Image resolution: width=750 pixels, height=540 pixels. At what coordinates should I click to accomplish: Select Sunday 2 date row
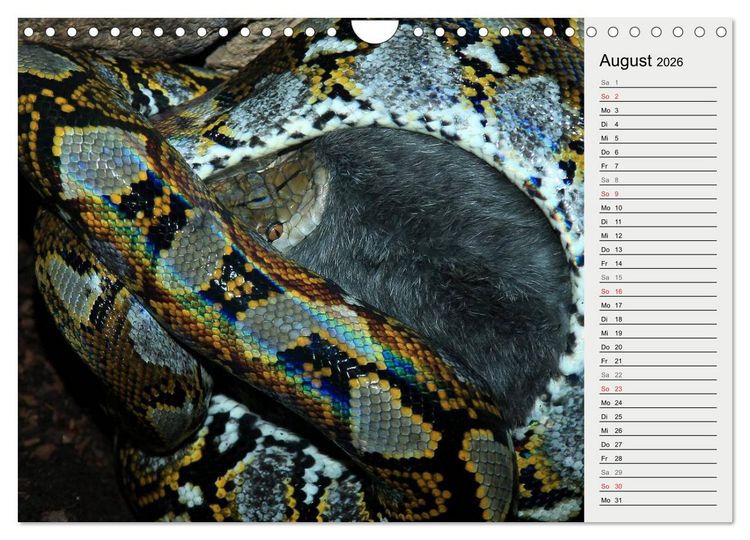tap(658, 96)
